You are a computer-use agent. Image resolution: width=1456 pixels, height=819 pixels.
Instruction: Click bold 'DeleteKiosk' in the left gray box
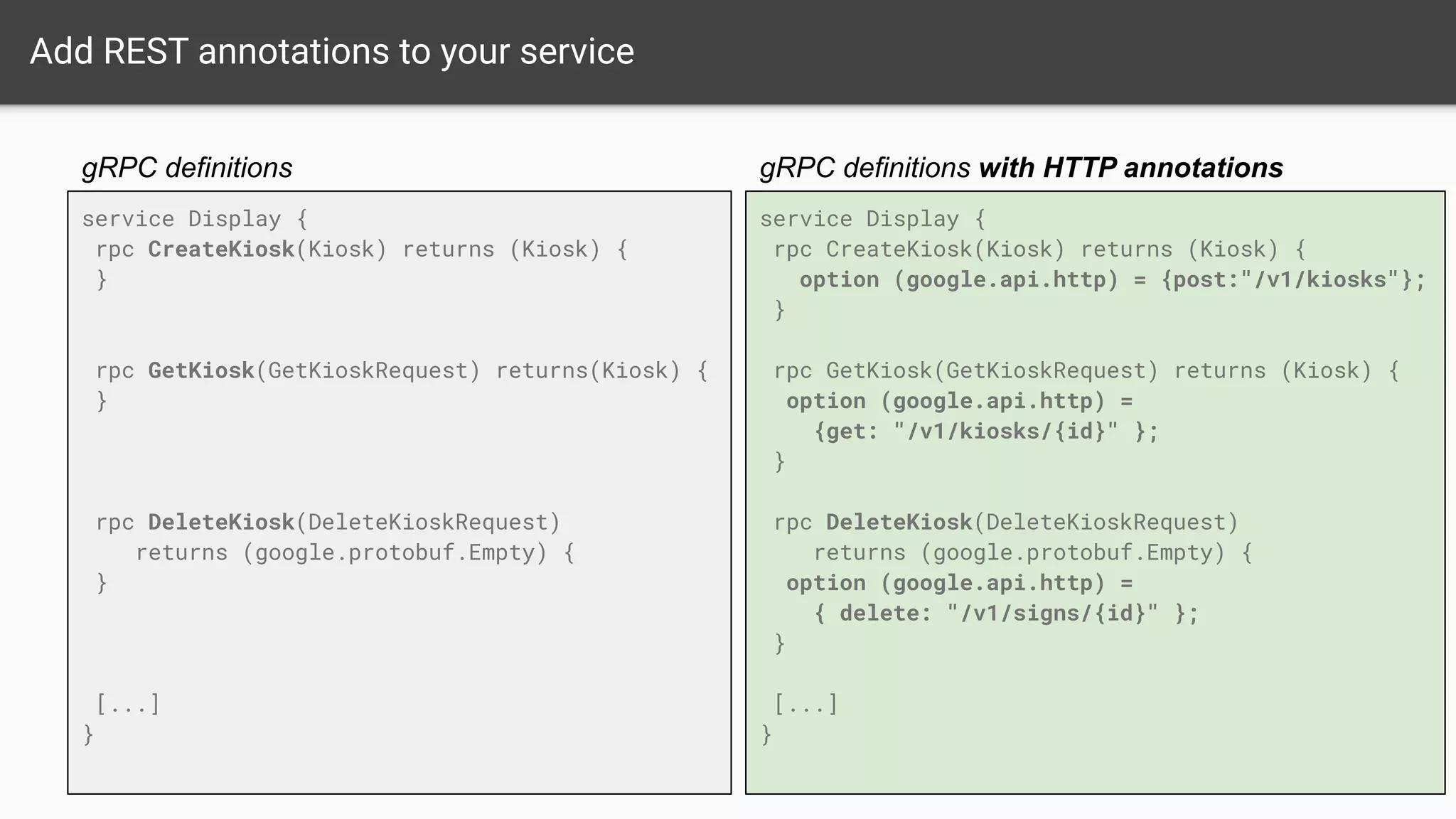click(221, 523)
